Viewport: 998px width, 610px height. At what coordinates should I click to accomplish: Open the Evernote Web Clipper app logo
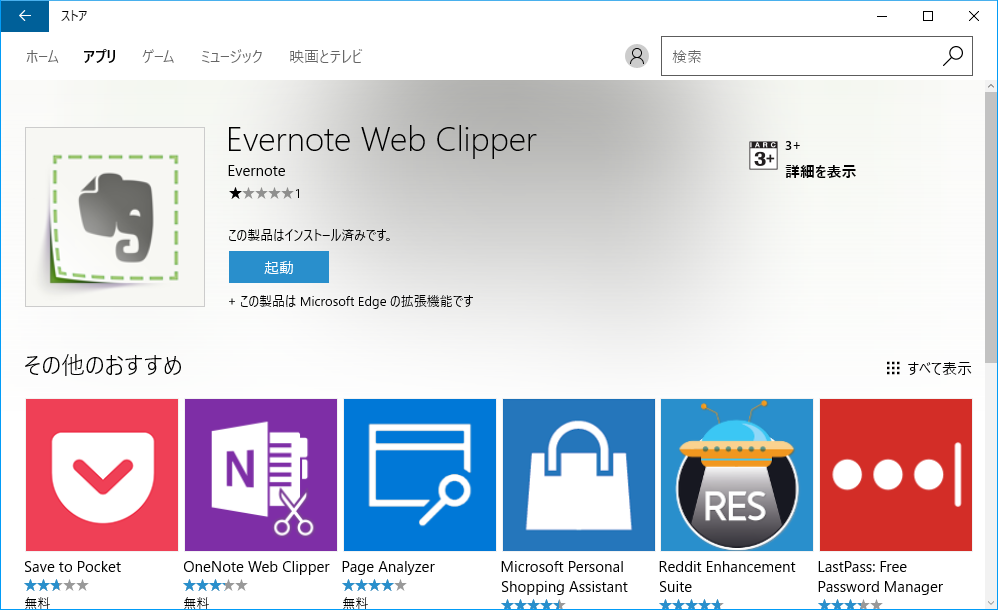coord(115,216)
